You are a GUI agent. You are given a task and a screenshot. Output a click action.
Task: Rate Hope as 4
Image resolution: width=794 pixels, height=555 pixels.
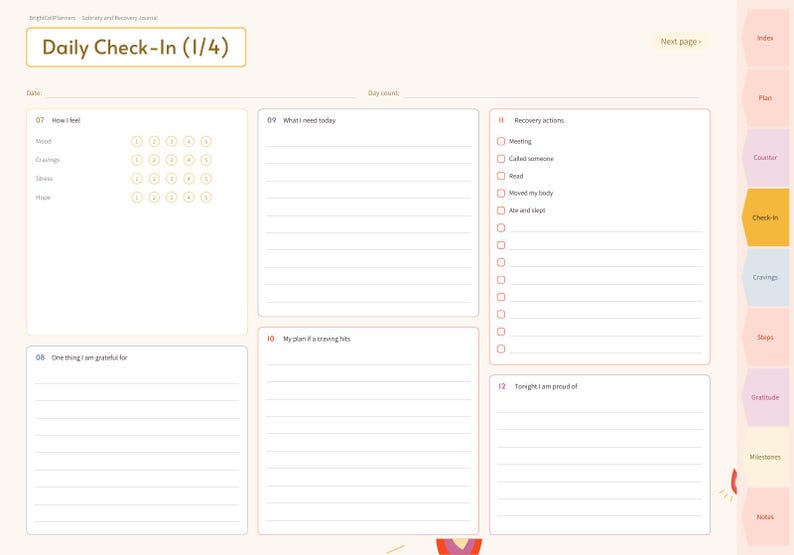click(x=189, y=197)
